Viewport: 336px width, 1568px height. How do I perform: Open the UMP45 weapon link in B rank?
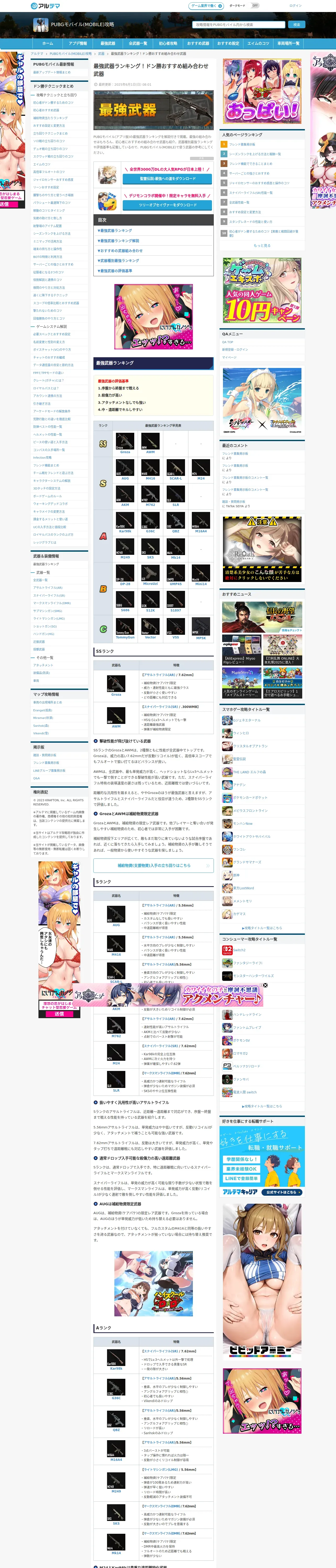pyautogui.click(x=176, y=584)
